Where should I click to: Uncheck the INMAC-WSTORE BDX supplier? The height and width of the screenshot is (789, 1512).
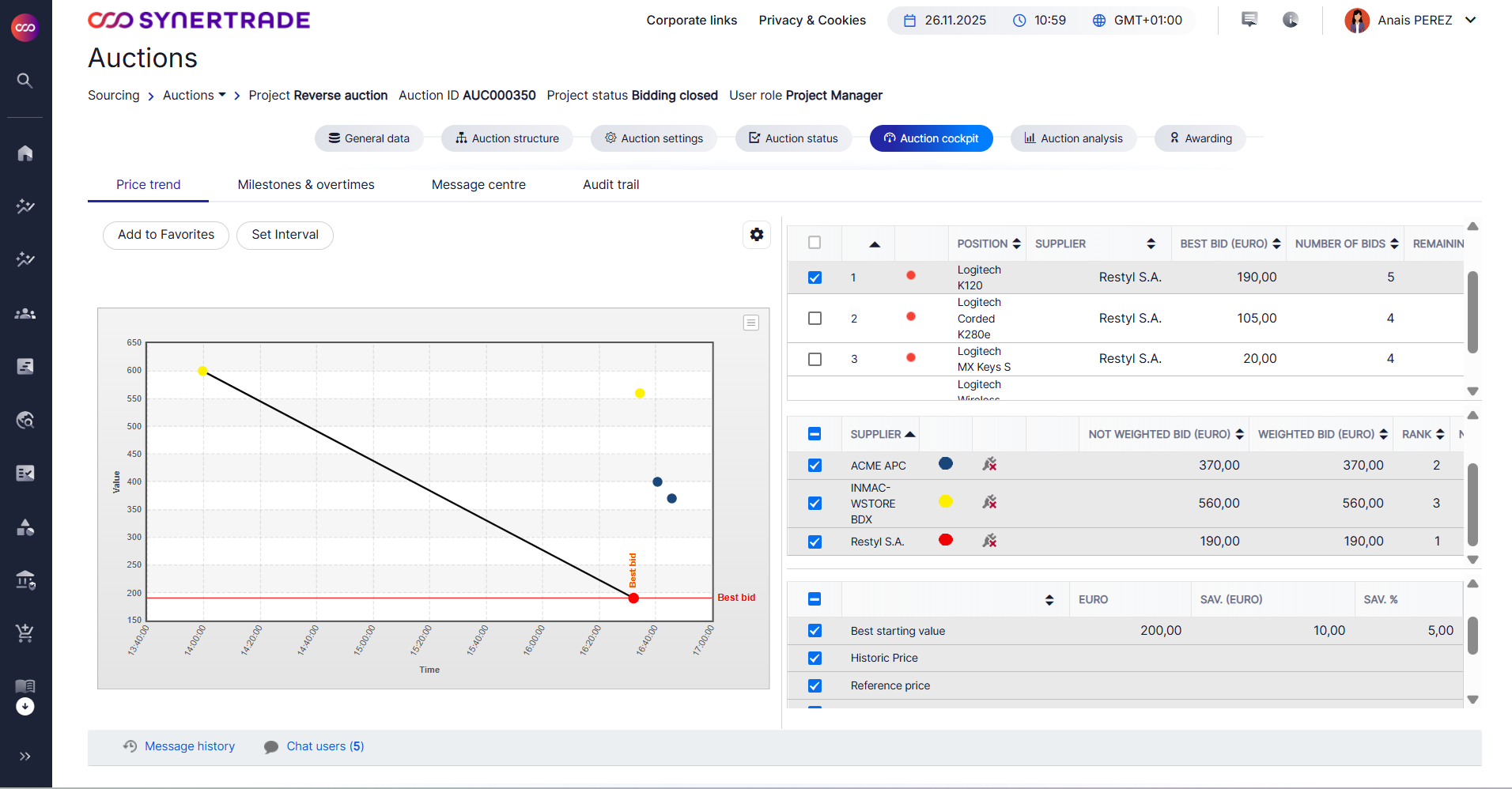point(815,504)
